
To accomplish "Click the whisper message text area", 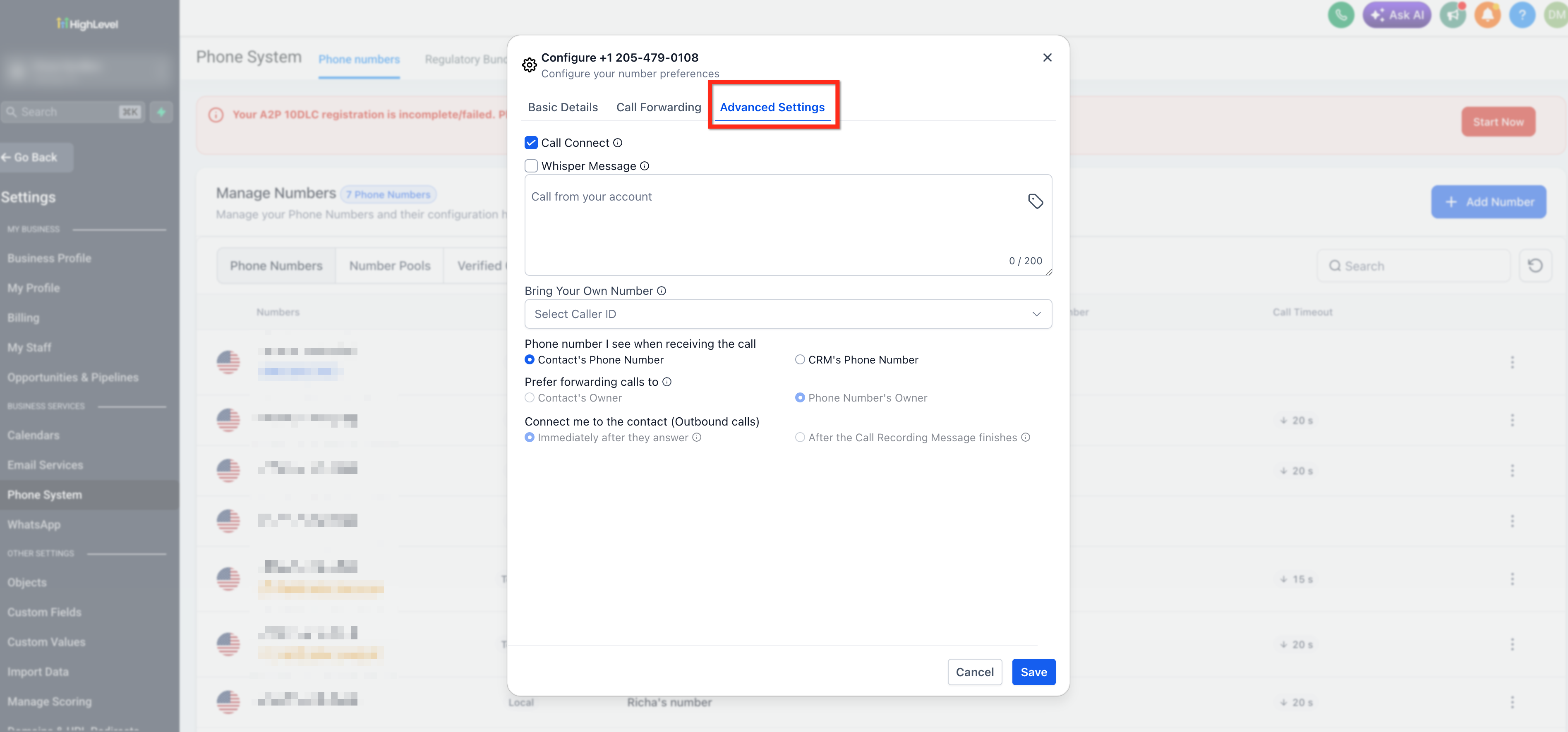I will [788, 225].
